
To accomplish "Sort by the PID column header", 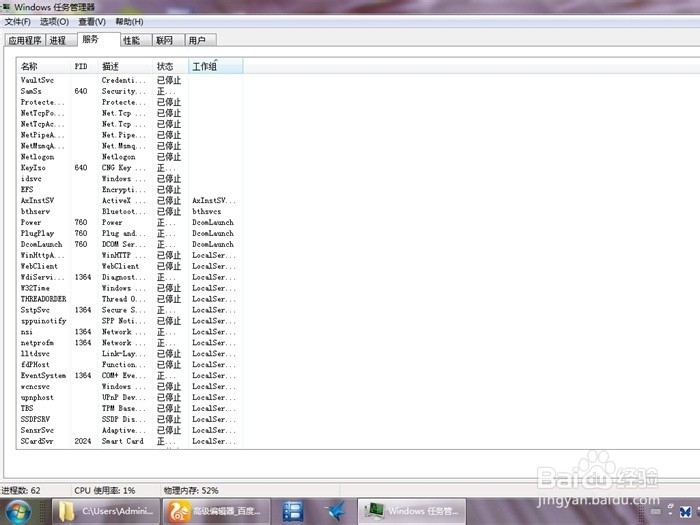I will (83, 66).
